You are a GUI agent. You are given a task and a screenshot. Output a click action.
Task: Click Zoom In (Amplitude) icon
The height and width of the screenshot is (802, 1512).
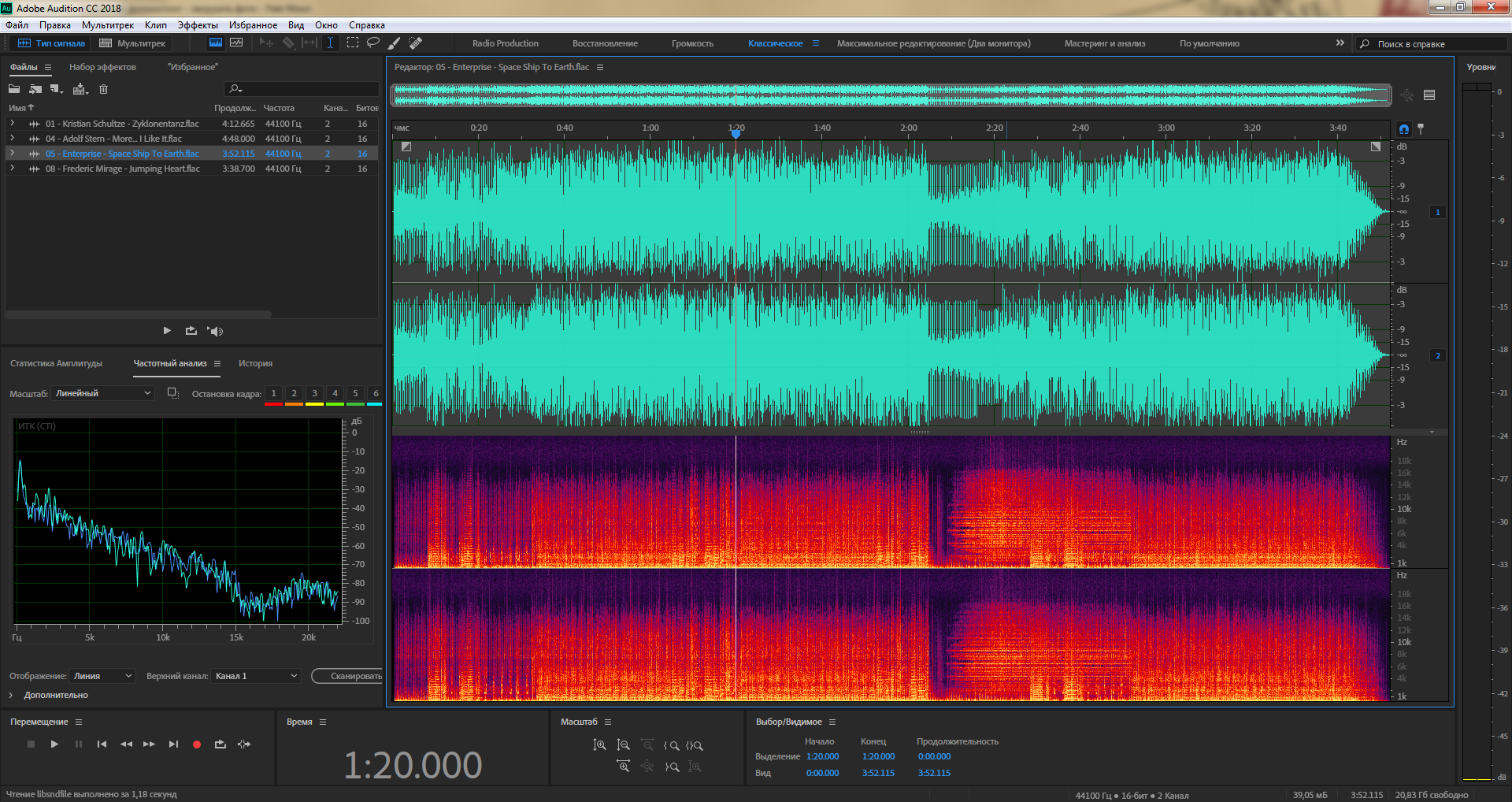click(599, 744)
